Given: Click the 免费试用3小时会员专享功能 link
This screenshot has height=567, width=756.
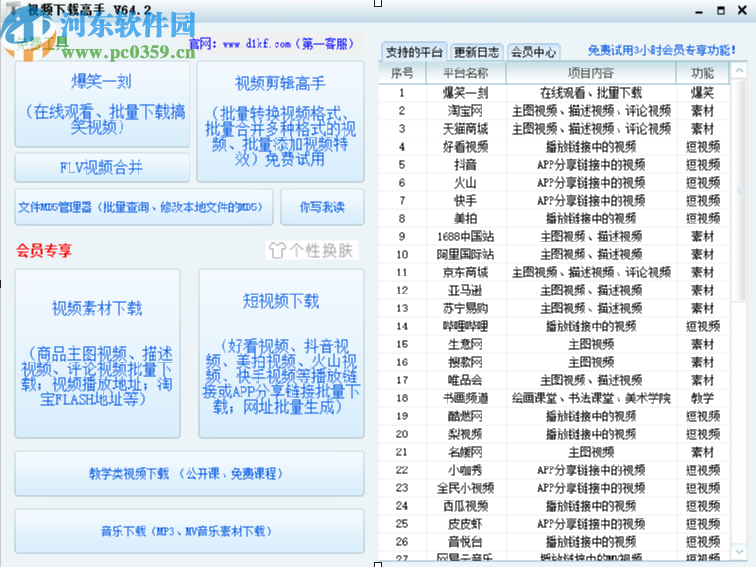Looking at the screenshot, I should (x=662, y=50).
